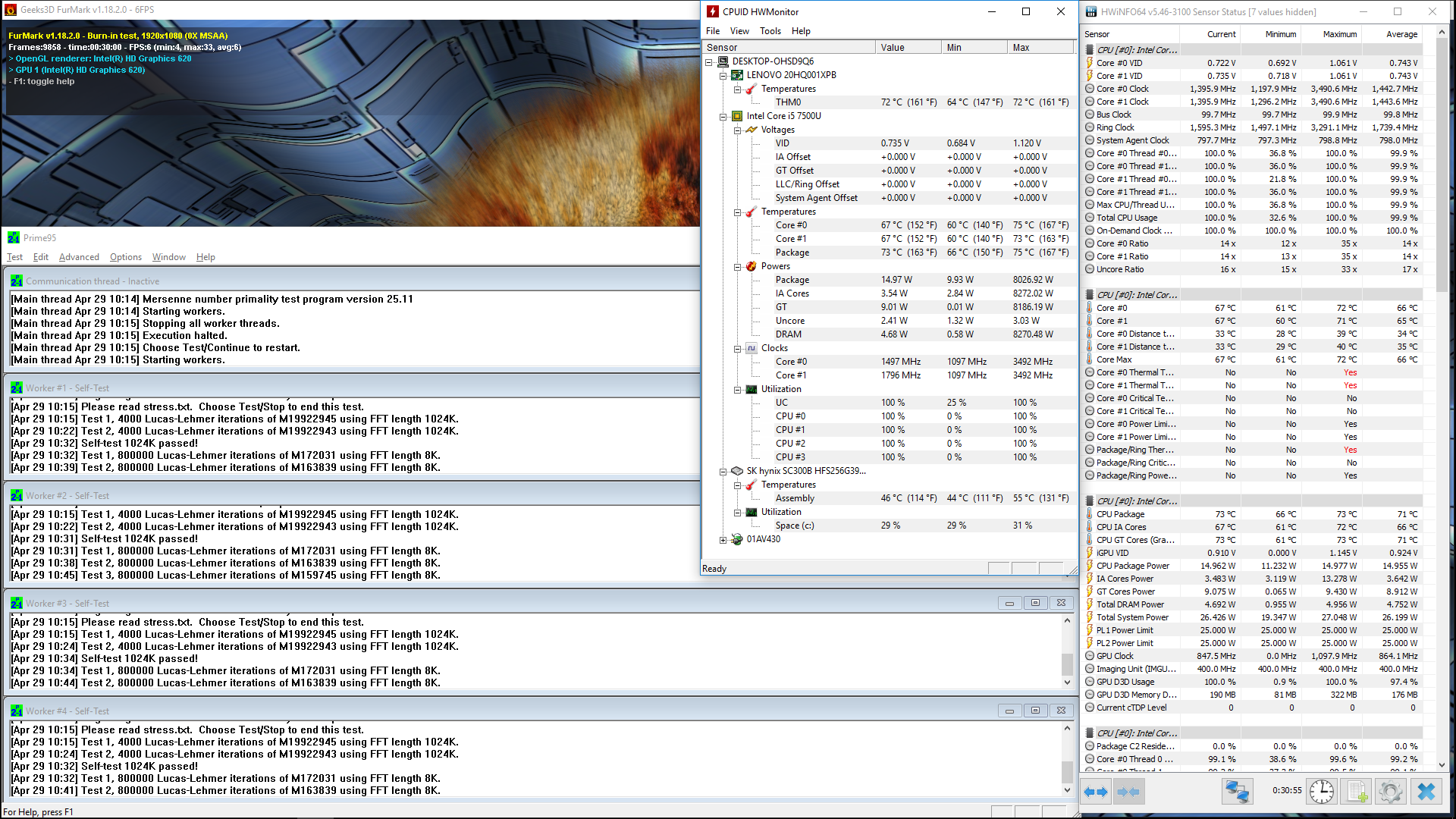The image size is (1456, 819).
Task: Collapse the Intel Core i5 7500U node
Action: coord(723,117)
